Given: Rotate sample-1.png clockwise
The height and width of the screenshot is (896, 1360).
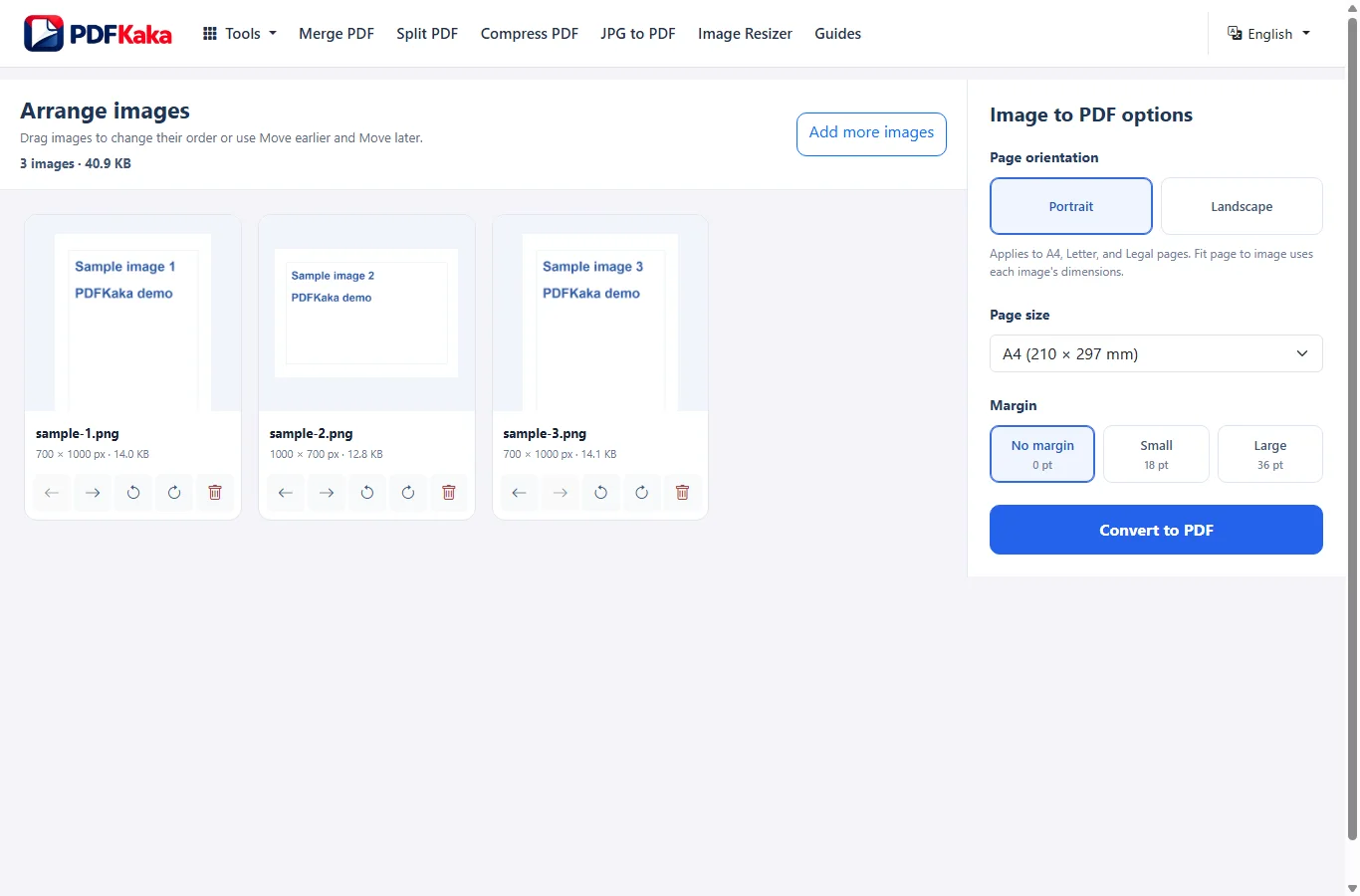Looking at the screenshot, I should click(174, 493).
